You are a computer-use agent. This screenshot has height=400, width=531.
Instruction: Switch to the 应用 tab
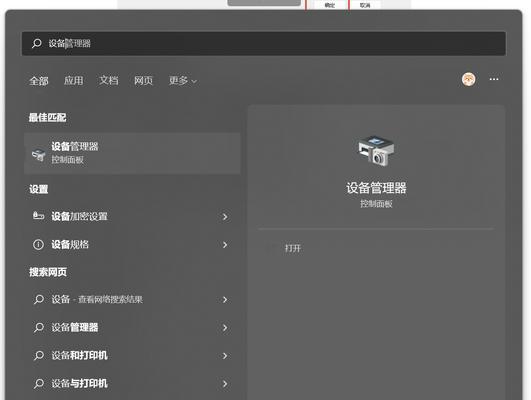pyautogui.click(x=73, y=81)
